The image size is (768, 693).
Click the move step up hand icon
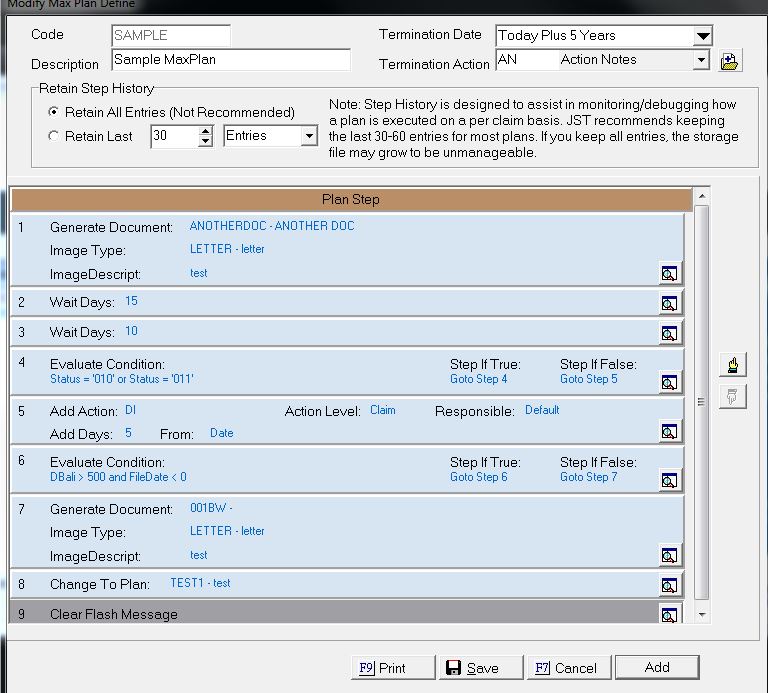click(732, 366)
